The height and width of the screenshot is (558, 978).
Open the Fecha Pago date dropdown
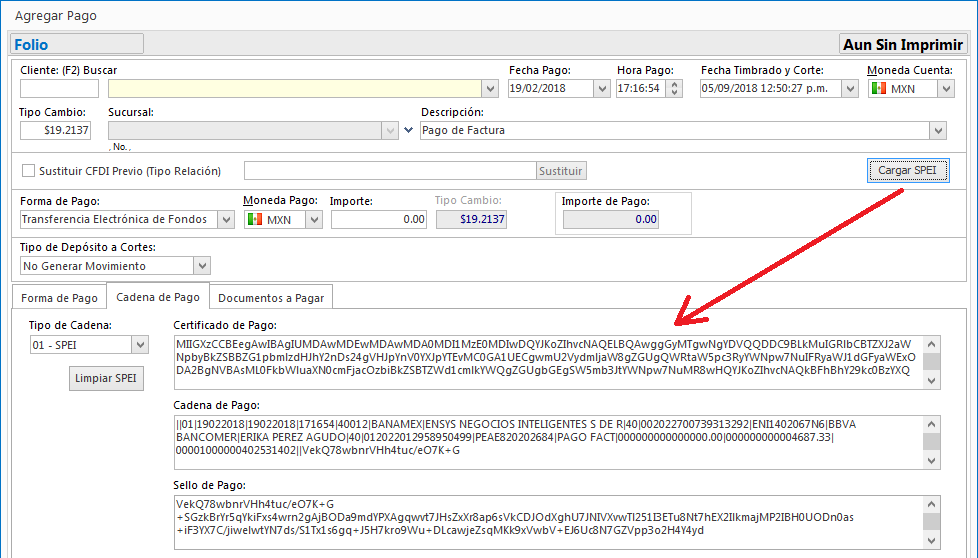(601, 89)
